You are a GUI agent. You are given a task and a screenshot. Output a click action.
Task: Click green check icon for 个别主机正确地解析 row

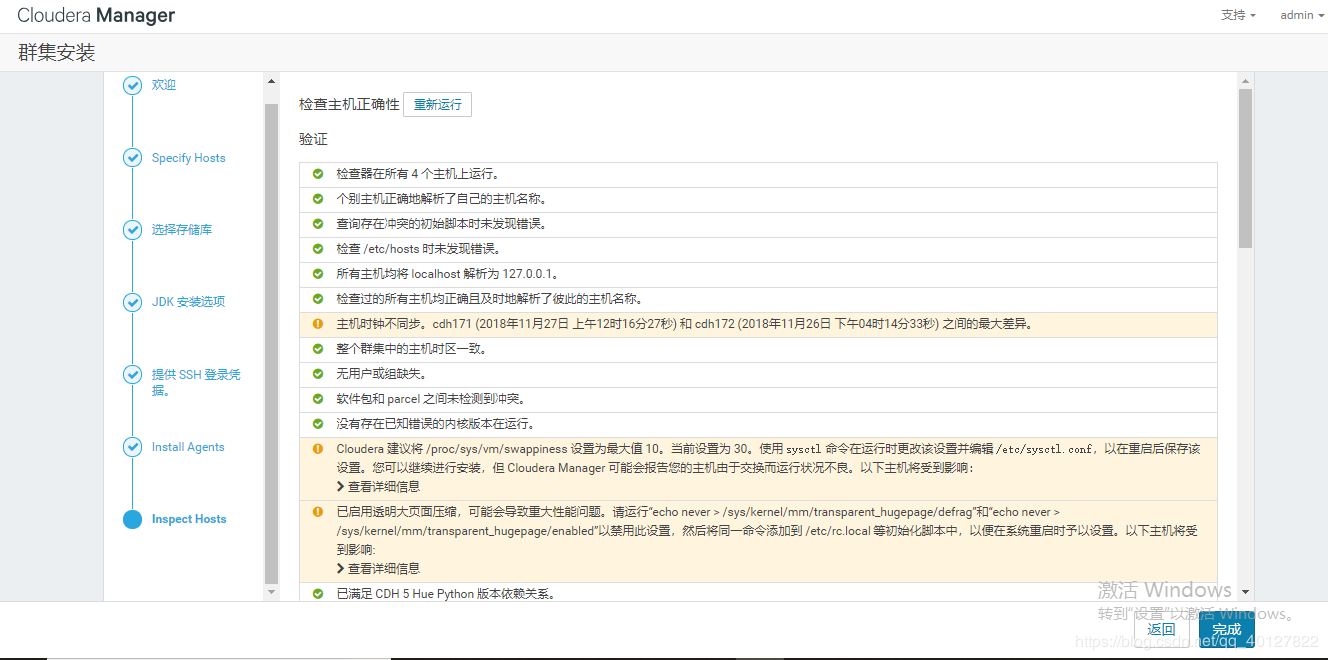pos(318,199)
